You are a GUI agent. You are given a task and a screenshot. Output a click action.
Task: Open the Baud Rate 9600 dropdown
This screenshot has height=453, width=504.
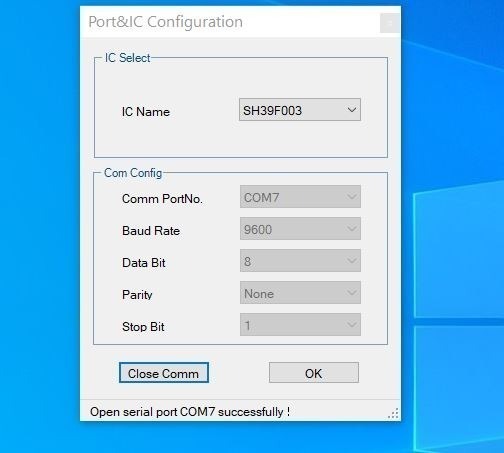tap(300, 229)
